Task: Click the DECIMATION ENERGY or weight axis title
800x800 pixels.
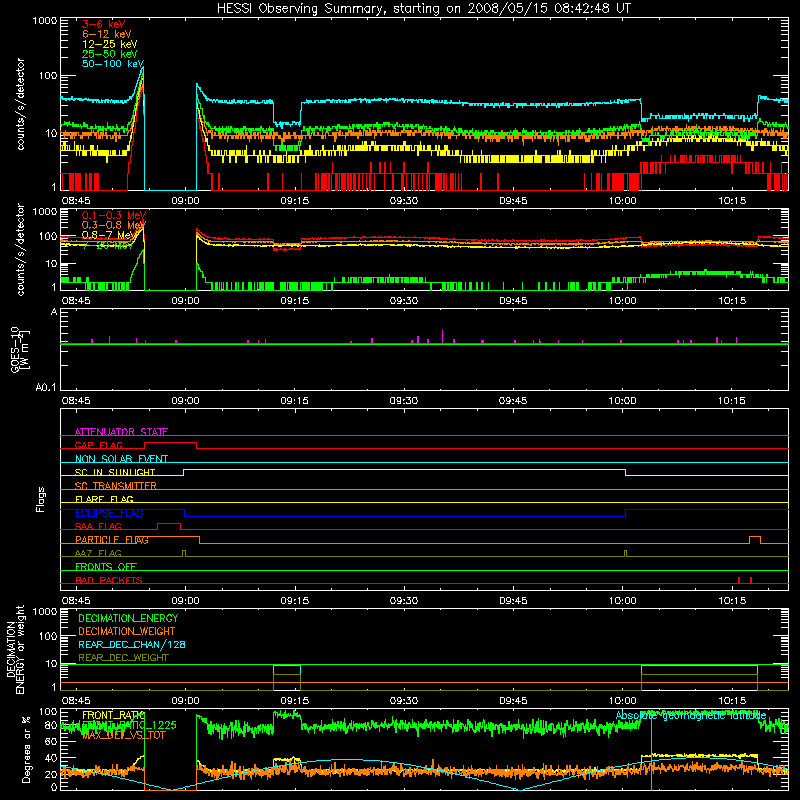Action: point(15,650)
